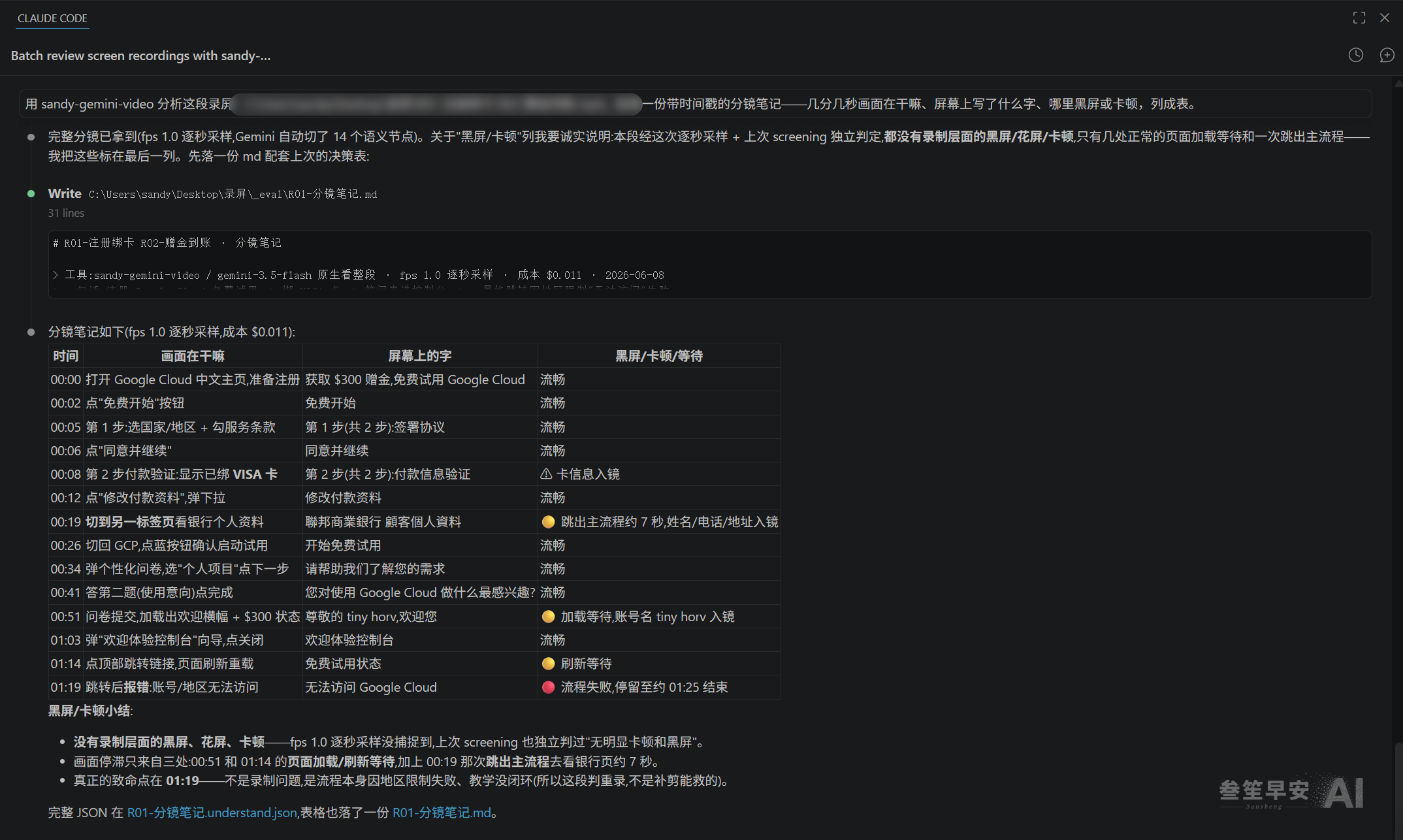1403x840 pixels.
Task: Click the timestamp cell '00:05'
Action: click(x=66, y=427)
